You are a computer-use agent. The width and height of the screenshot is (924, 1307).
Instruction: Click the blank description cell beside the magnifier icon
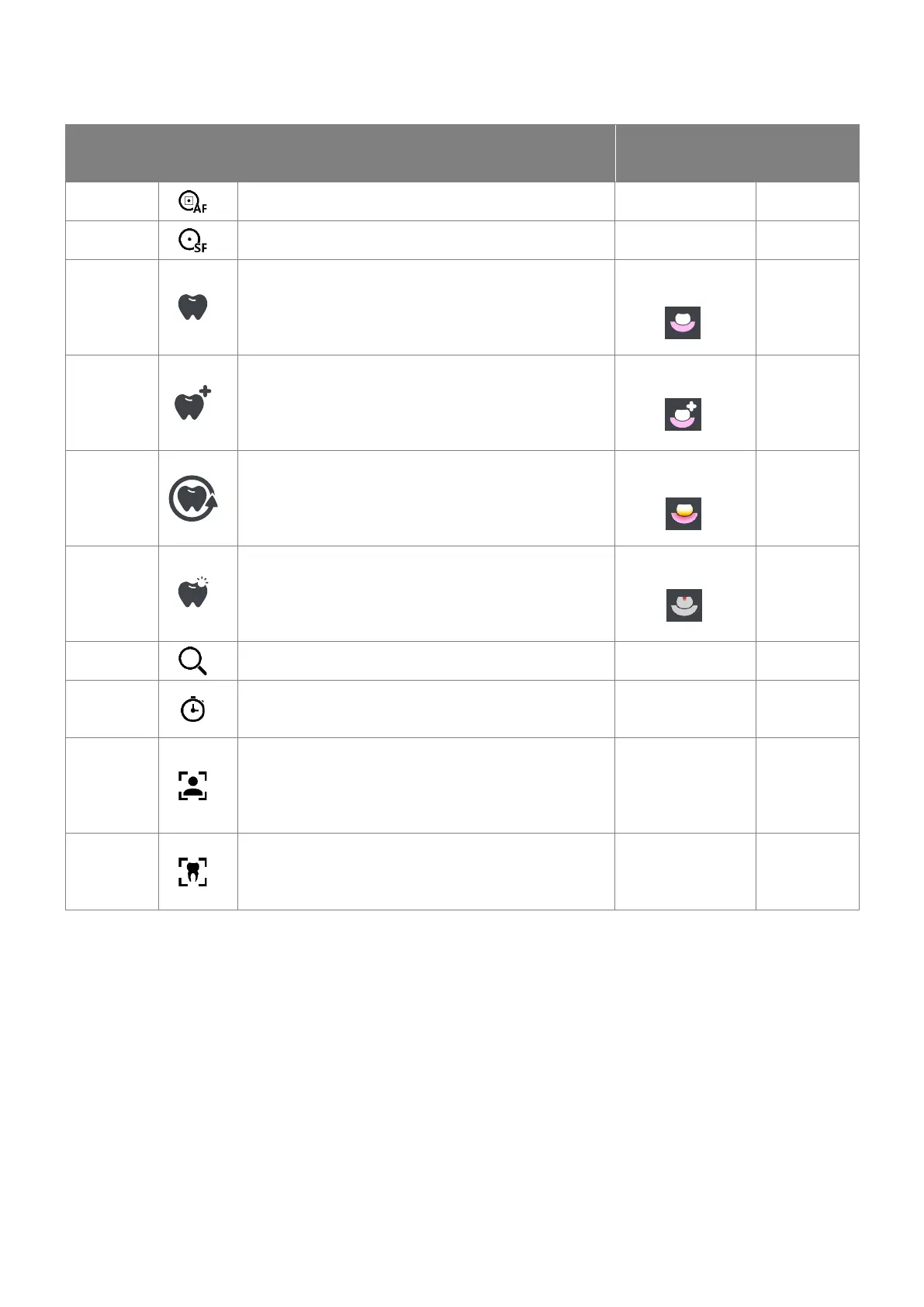coord(426,661)
